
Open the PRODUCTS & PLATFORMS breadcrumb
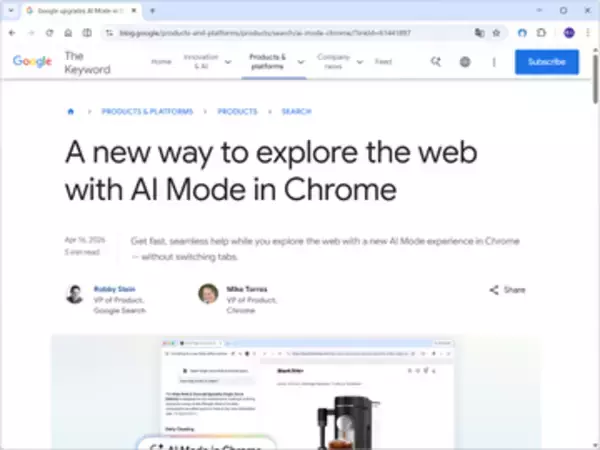click(147, 111)
